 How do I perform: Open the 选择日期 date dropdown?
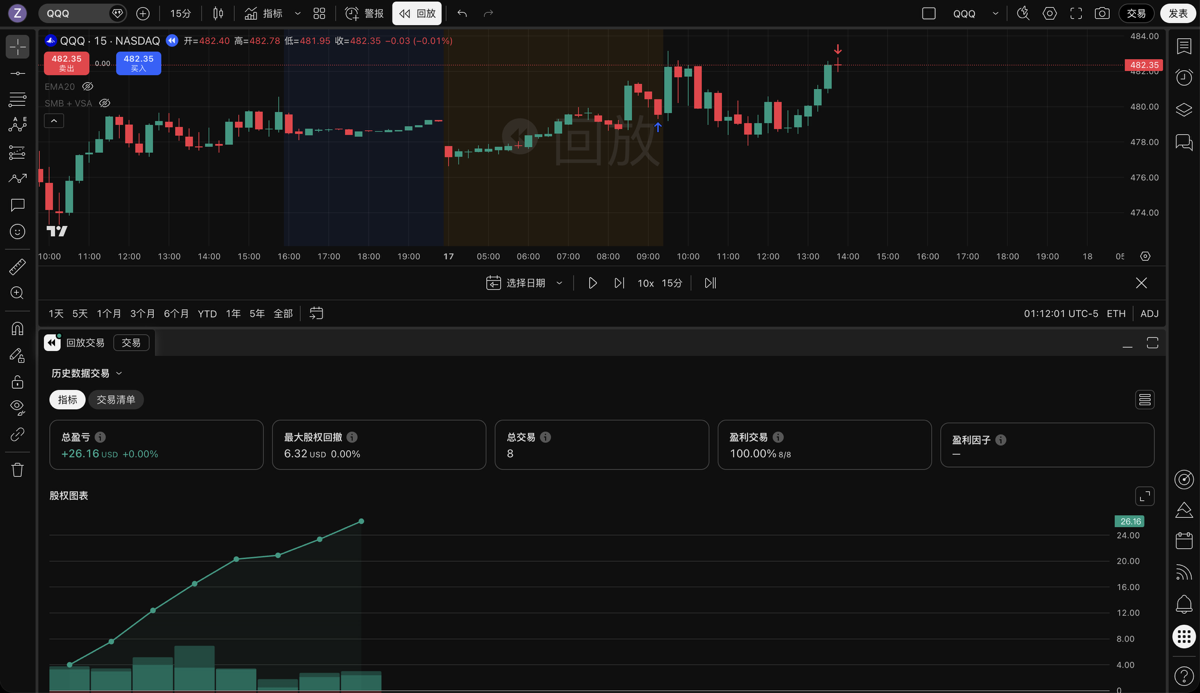(525, 283)
